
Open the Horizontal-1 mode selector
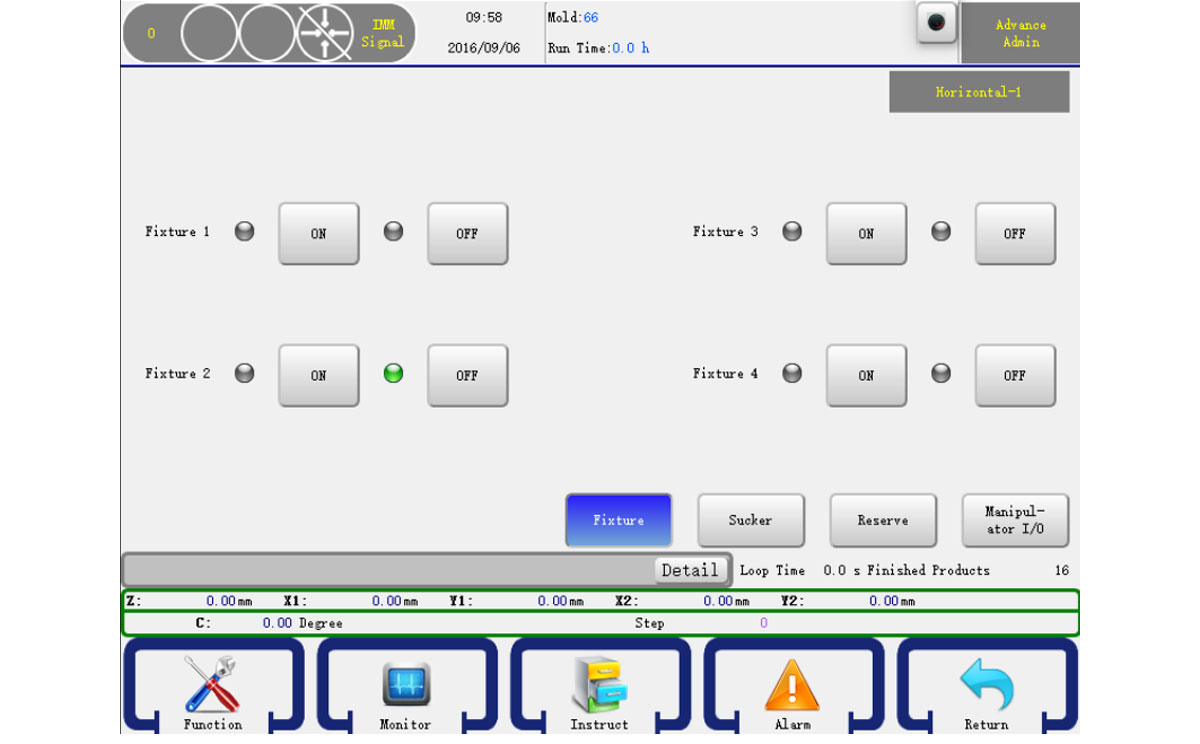pos(979,92)
